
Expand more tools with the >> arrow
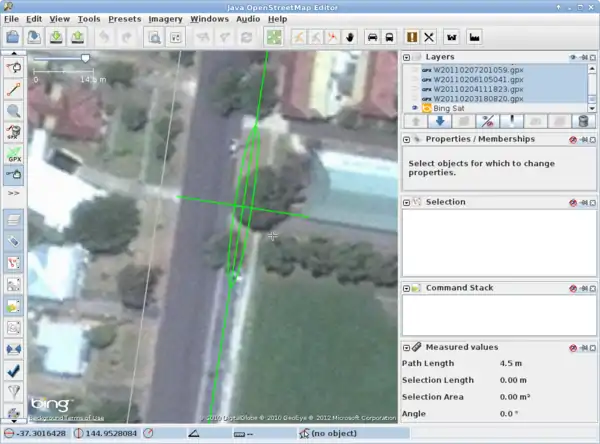(14, 192)
